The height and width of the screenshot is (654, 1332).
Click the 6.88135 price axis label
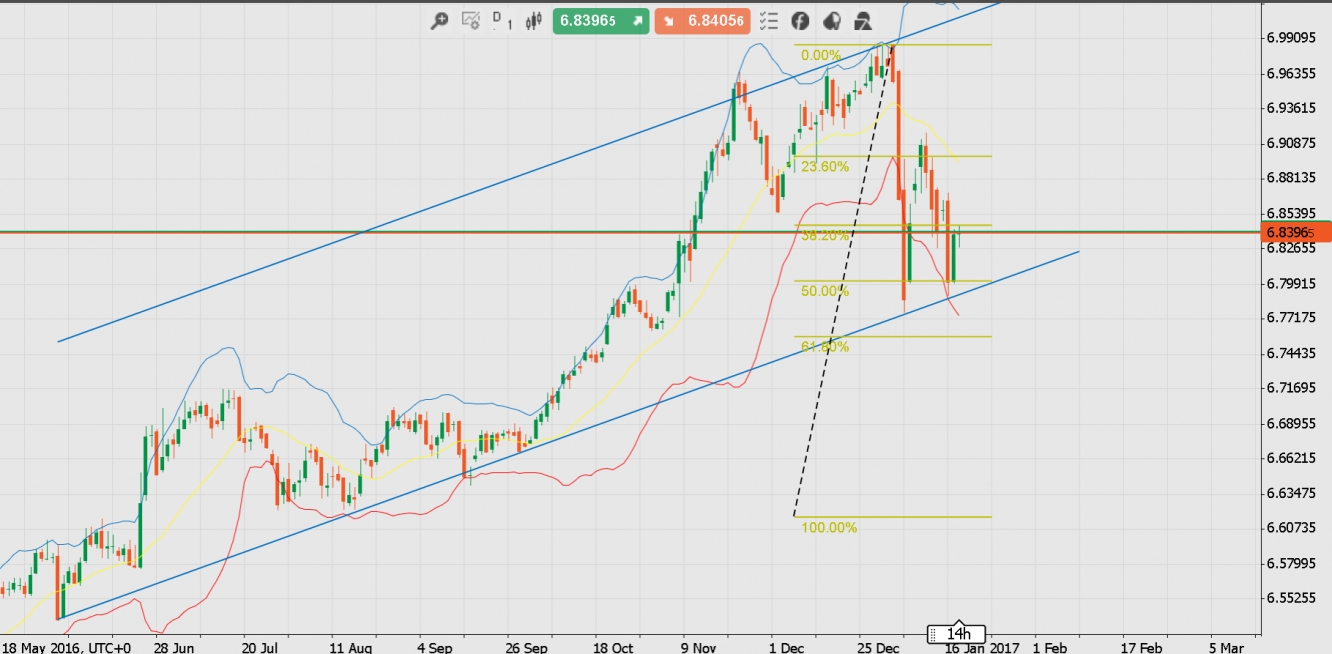(1290, 178)
